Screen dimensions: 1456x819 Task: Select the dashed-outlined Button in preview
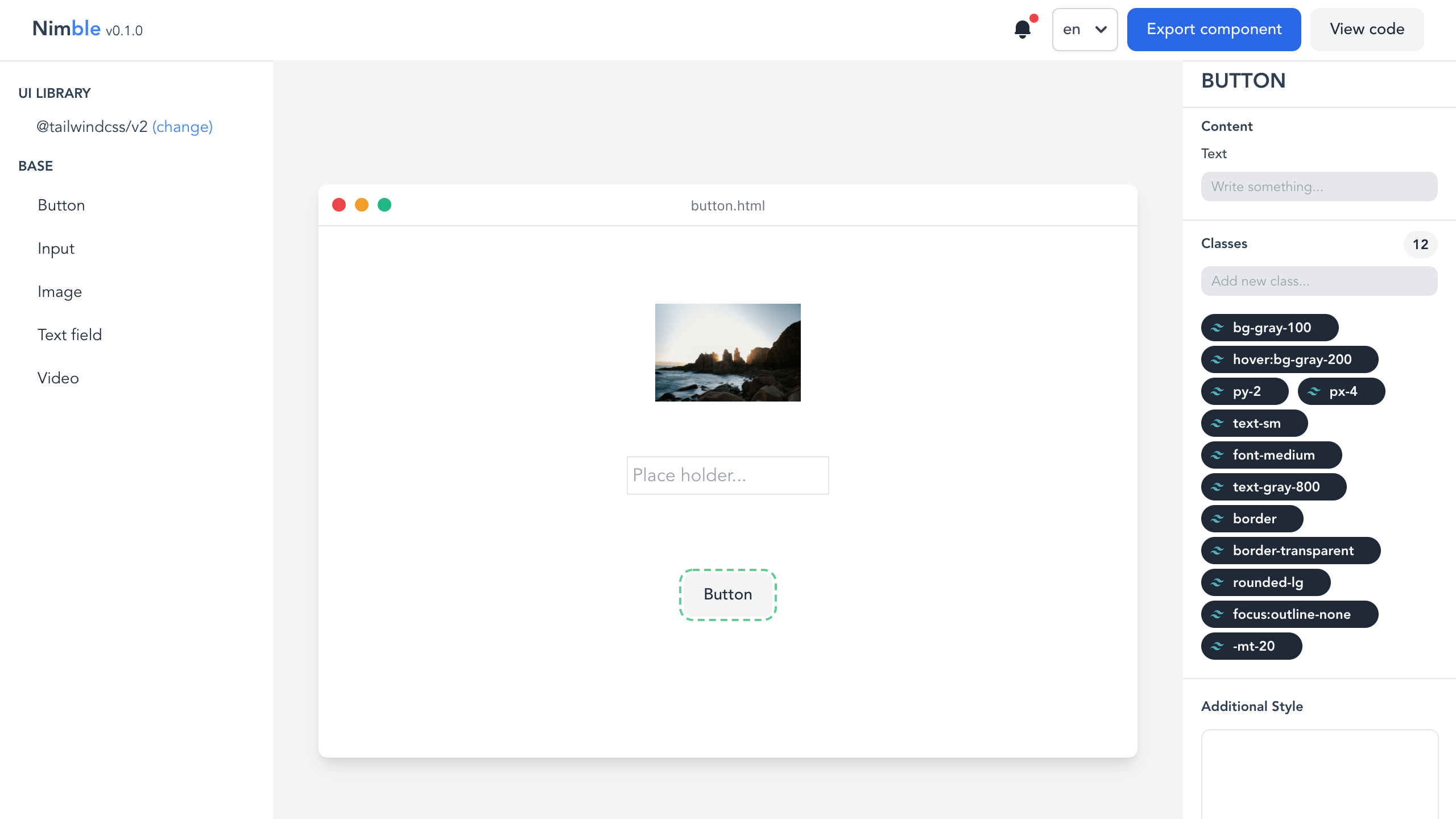[x=727, y=594]
